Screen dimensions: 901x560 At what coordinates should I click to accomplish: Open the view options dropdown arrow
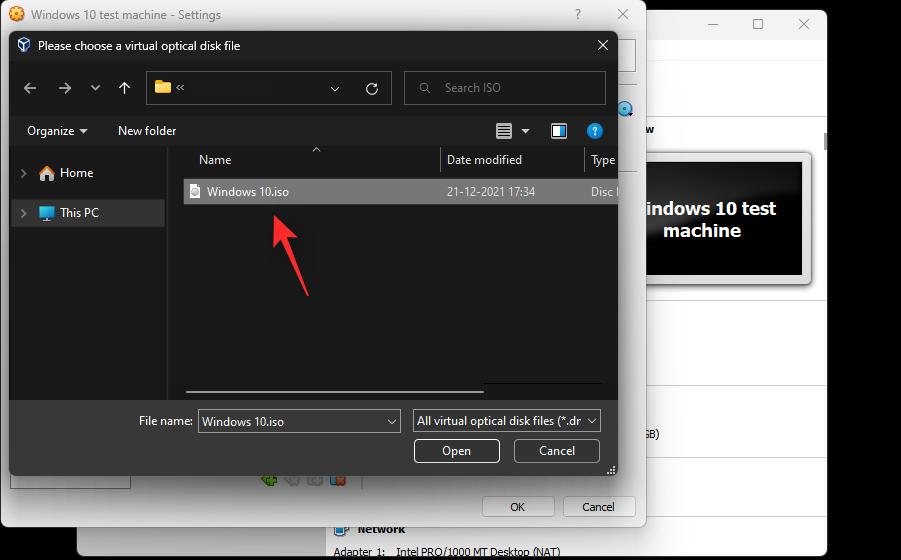coord(525,131)
